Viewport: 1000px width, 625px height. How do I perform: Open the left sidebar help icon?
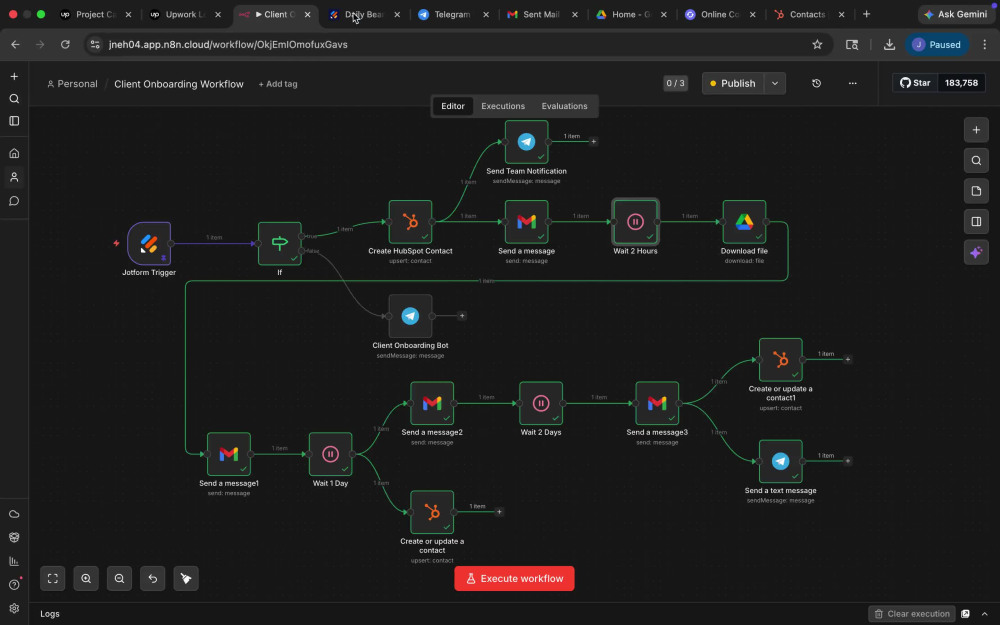point(14,585)
